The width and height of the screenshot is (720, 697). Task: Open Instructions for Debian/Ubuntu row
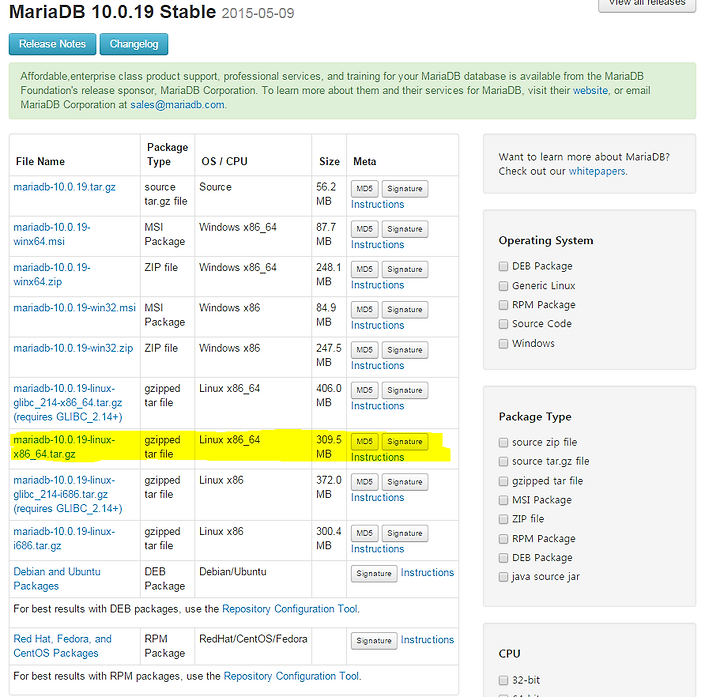[x=427, y=573]
